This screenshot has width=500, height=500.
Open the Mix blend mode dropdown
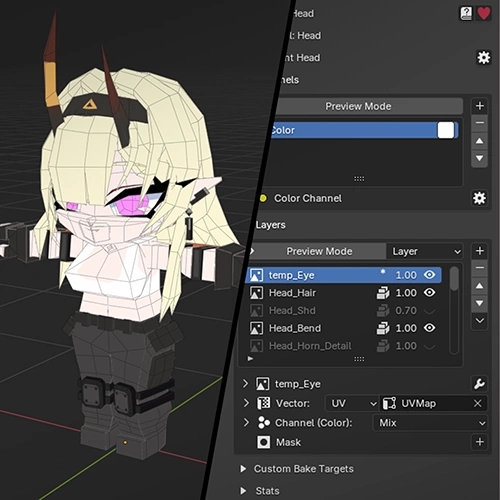click(x=430, y=423)
